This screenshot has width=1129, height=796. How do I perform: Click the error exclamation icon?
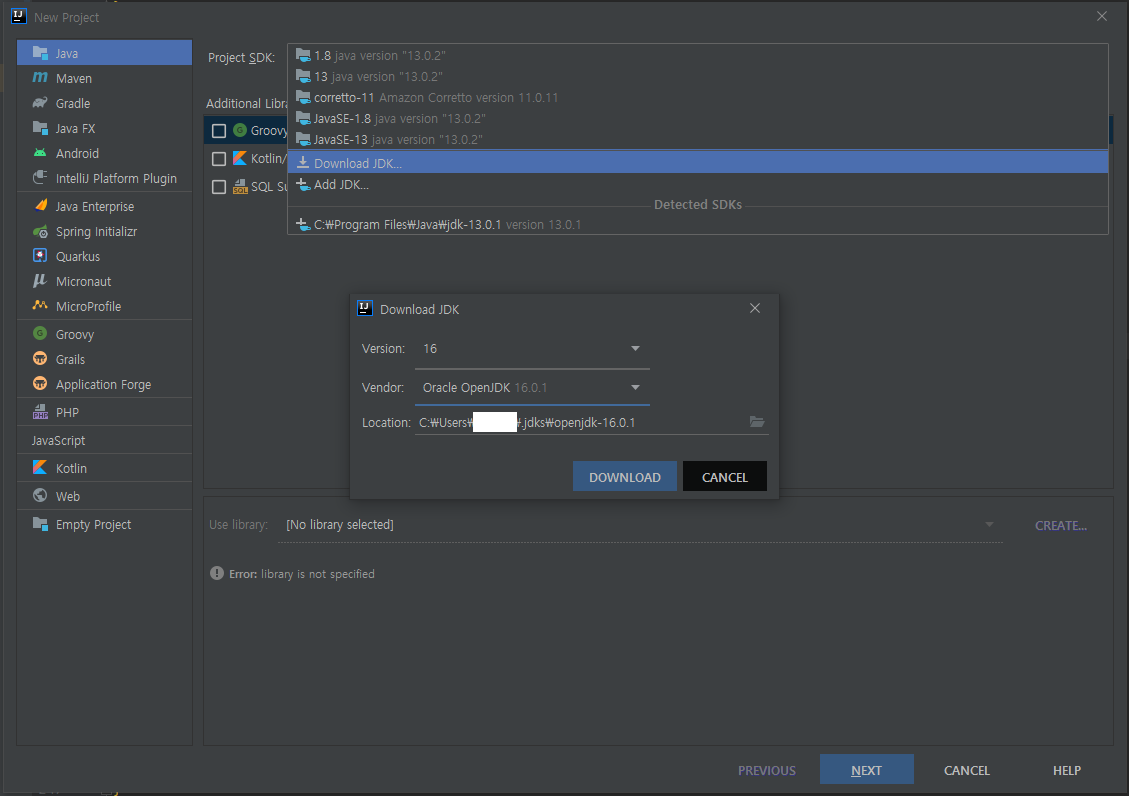point(217,573)
